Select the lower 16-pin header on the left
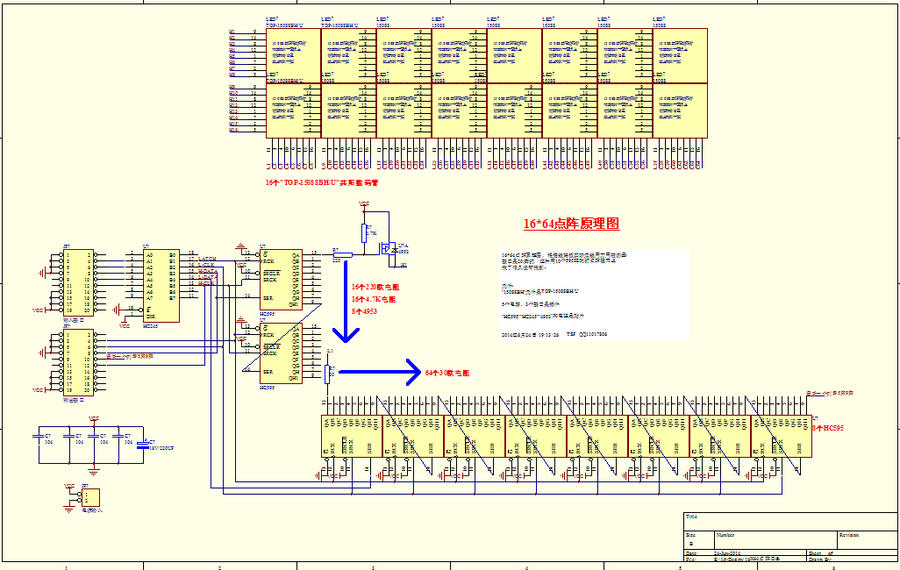Screen dimensions: 900x570 (x=77, y=364)
